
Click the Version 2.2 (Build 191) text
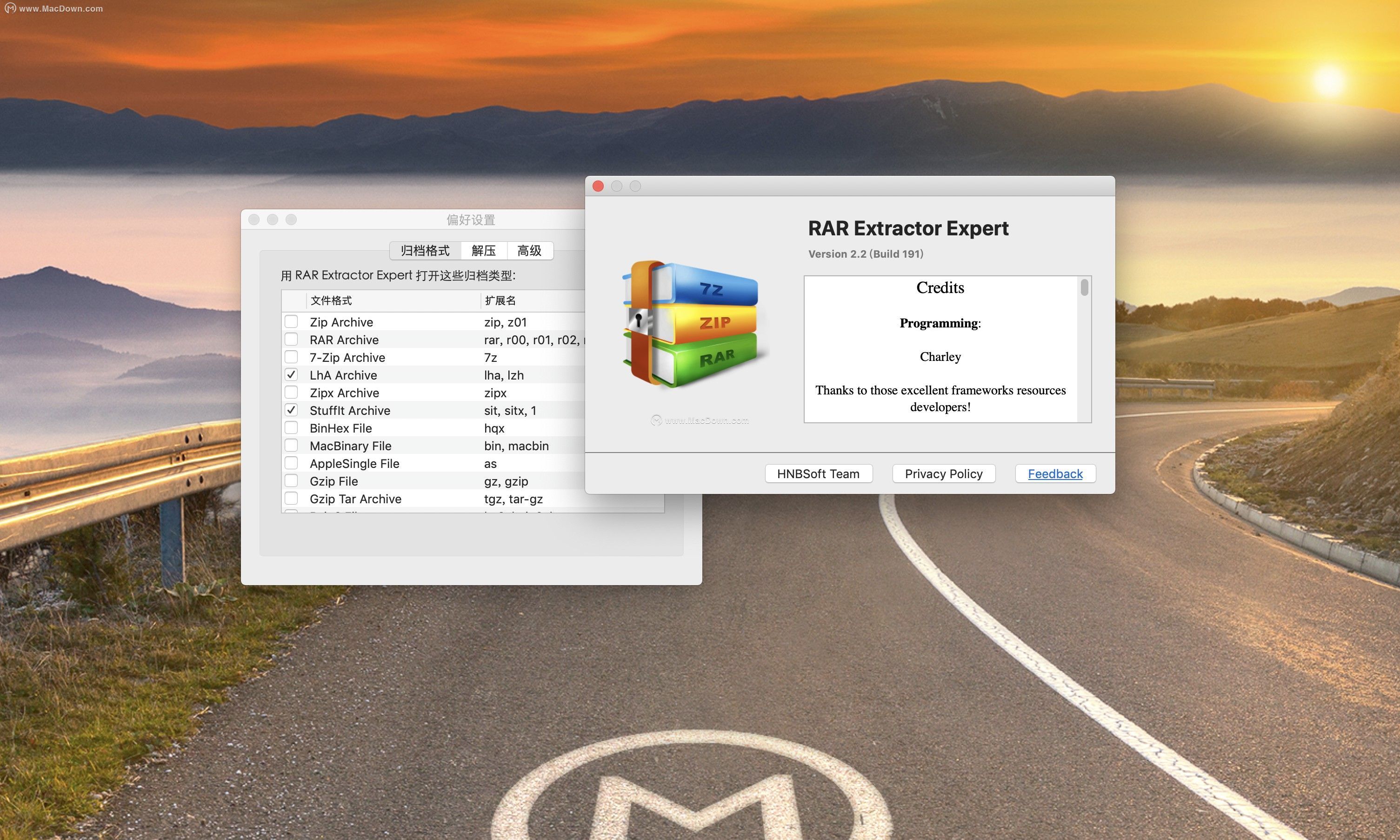click(x=866, y=253)
